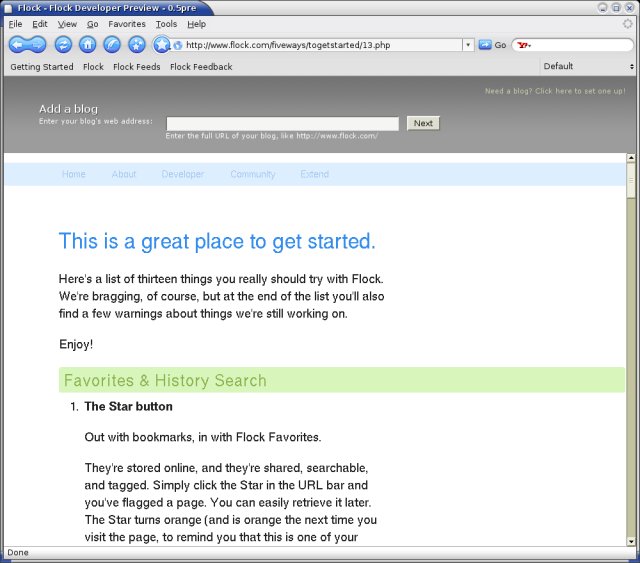Image resolution: width=640 pixels, height=563 pixels.
Task: Click the Next button in Add a blog
Action: (x=423, y=123)
